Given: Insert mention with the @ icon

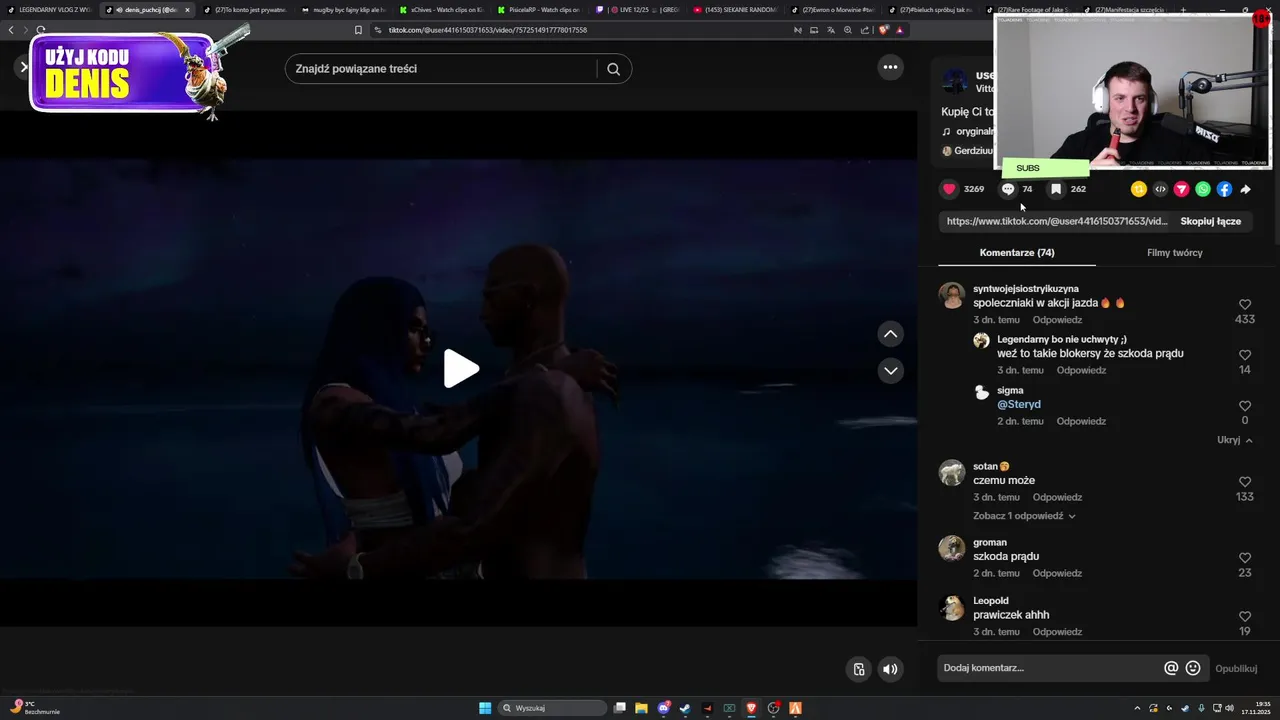Looking at the screenshot, I should [1171, 668].
